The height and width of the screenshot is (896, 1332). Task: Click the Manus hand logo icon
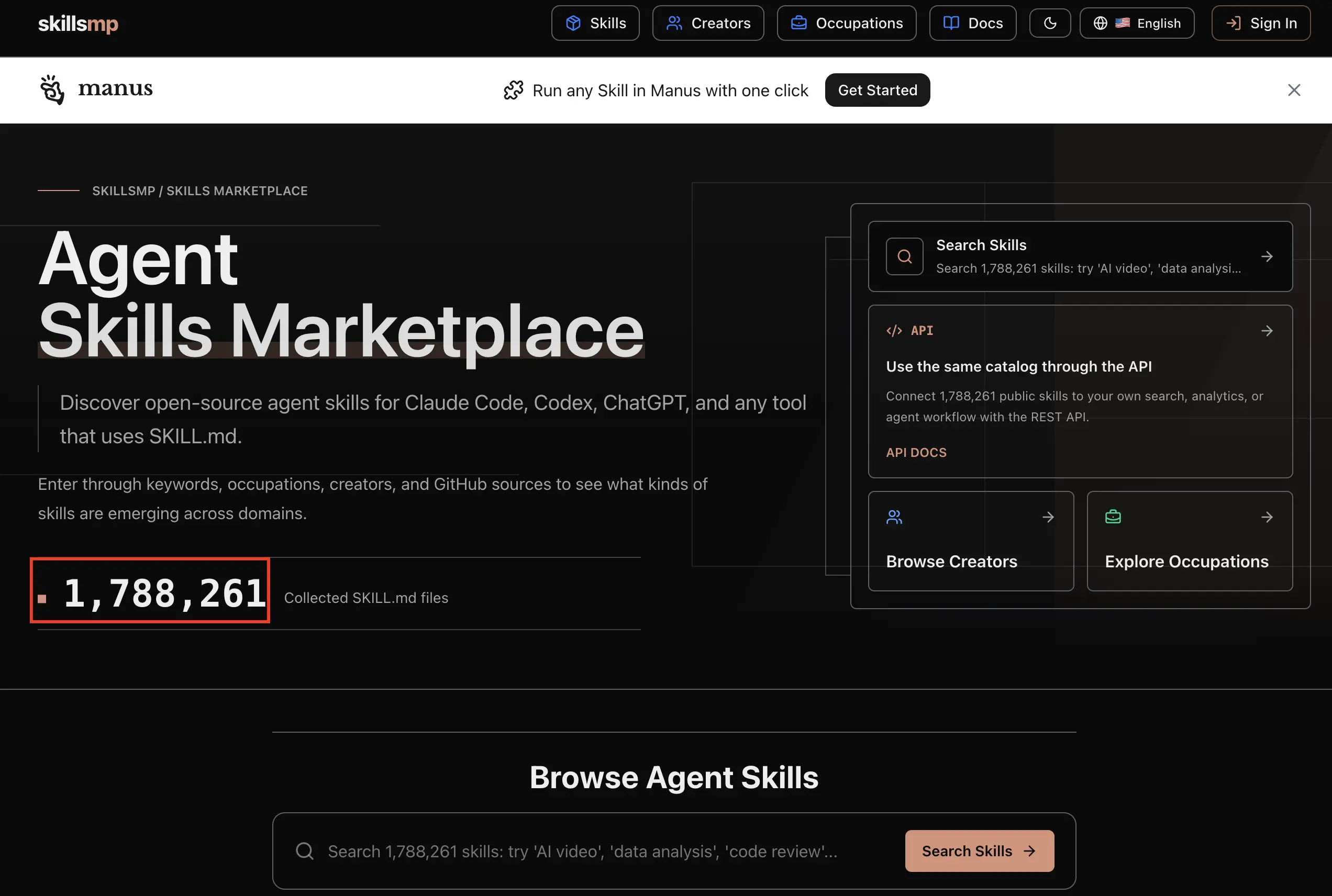click(52, 89)
